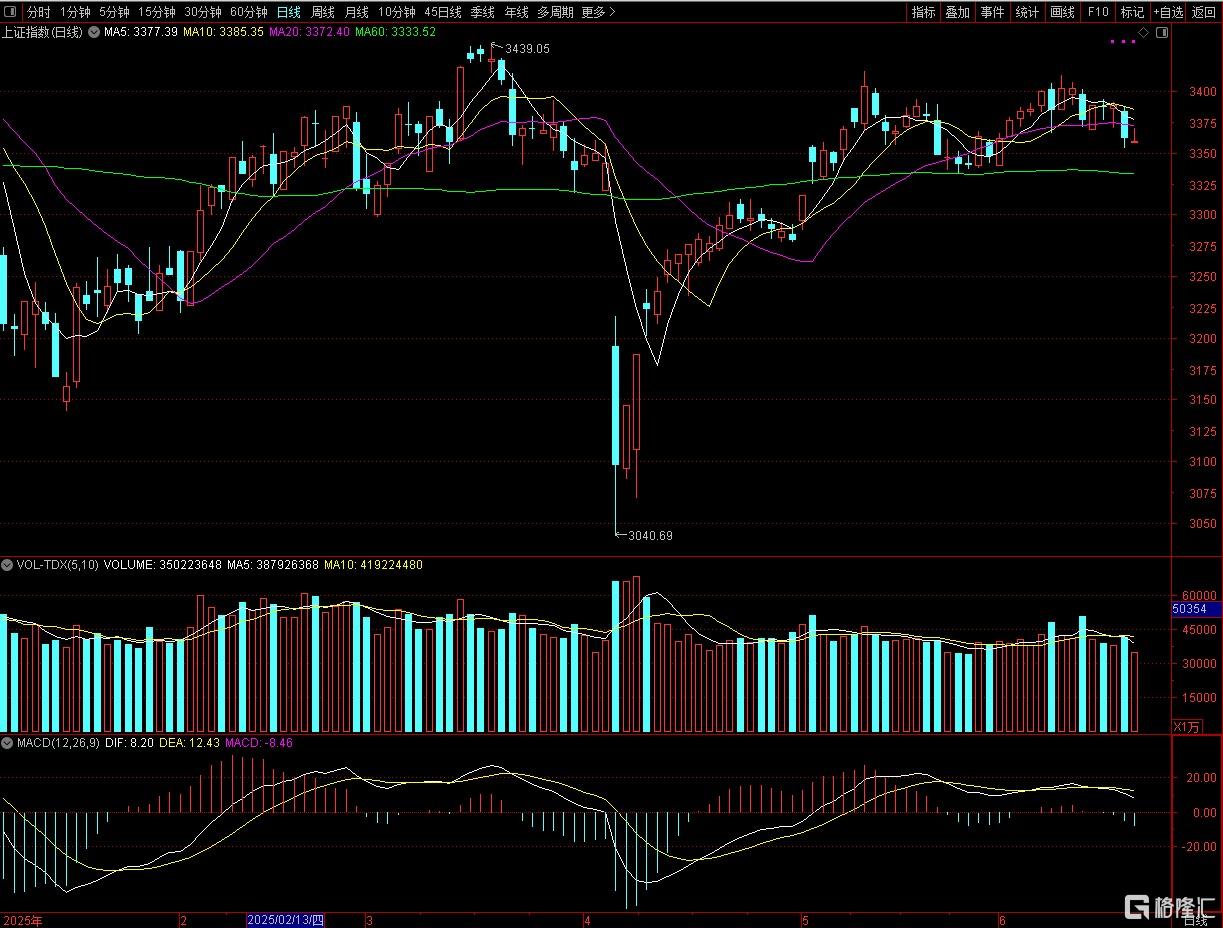Click the DIF: 8.20 readout
Viewport: 1223px width, 928px height.
click(x=130, y=743)
